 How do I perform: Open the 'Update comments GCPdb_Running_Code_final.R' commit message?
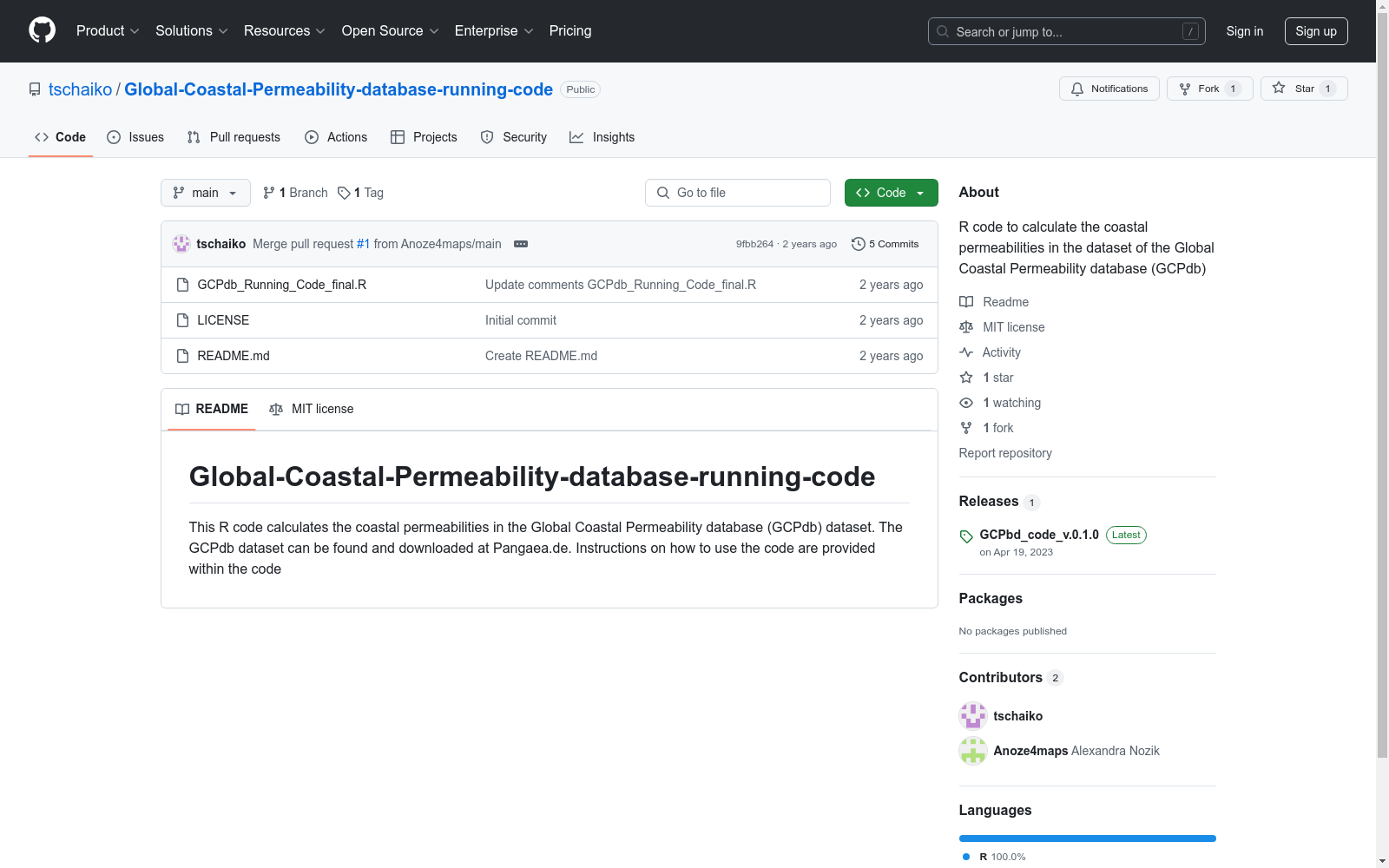point(621,285)
